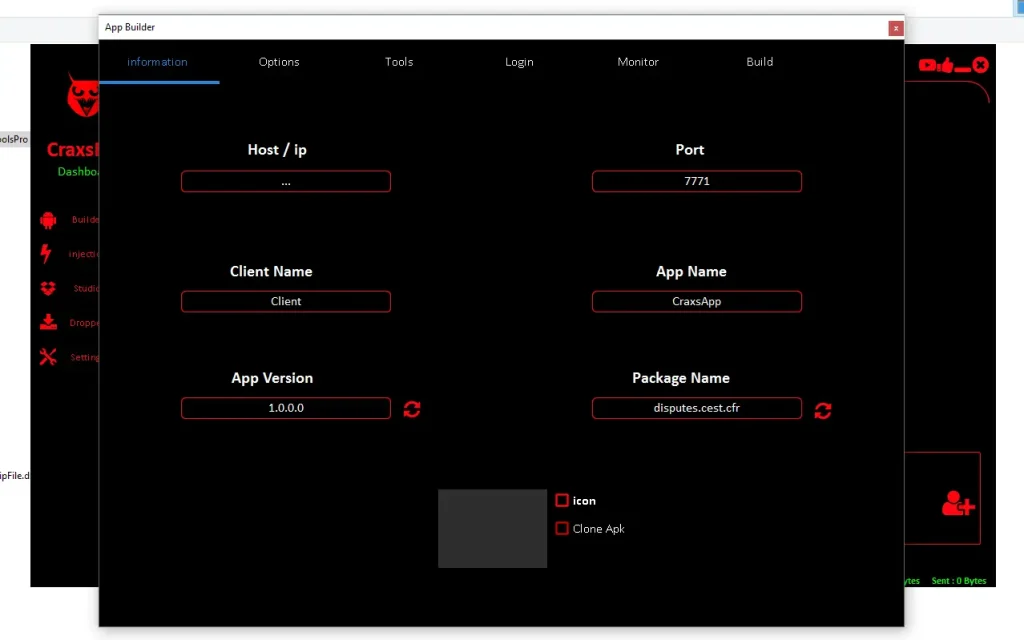Screen dimensions: 1024x640
Task: Open Settings via the wrench icon
Action: point(46,356)
